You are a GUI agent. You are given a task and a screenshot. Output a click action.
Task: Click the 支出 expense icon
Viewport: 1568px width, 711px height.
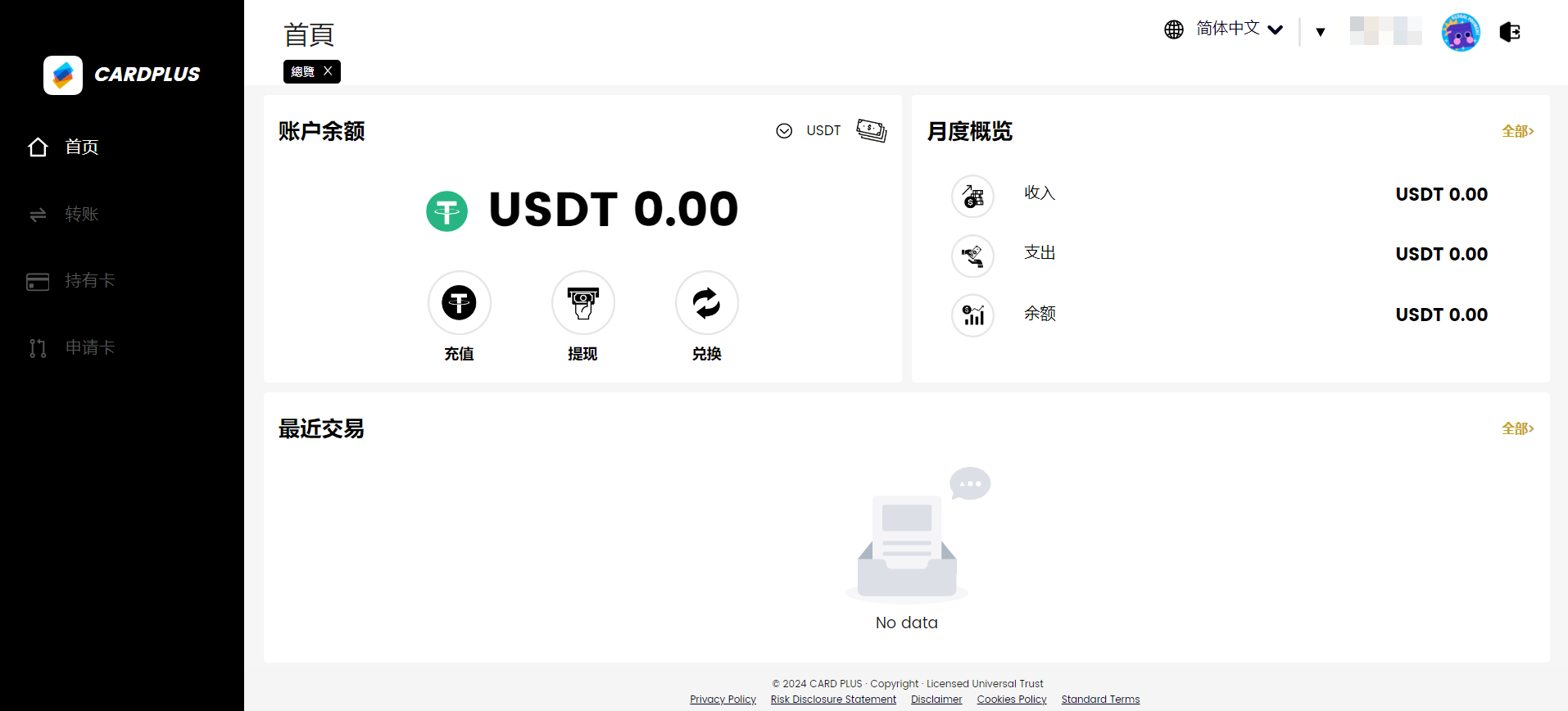pos(972,256)
